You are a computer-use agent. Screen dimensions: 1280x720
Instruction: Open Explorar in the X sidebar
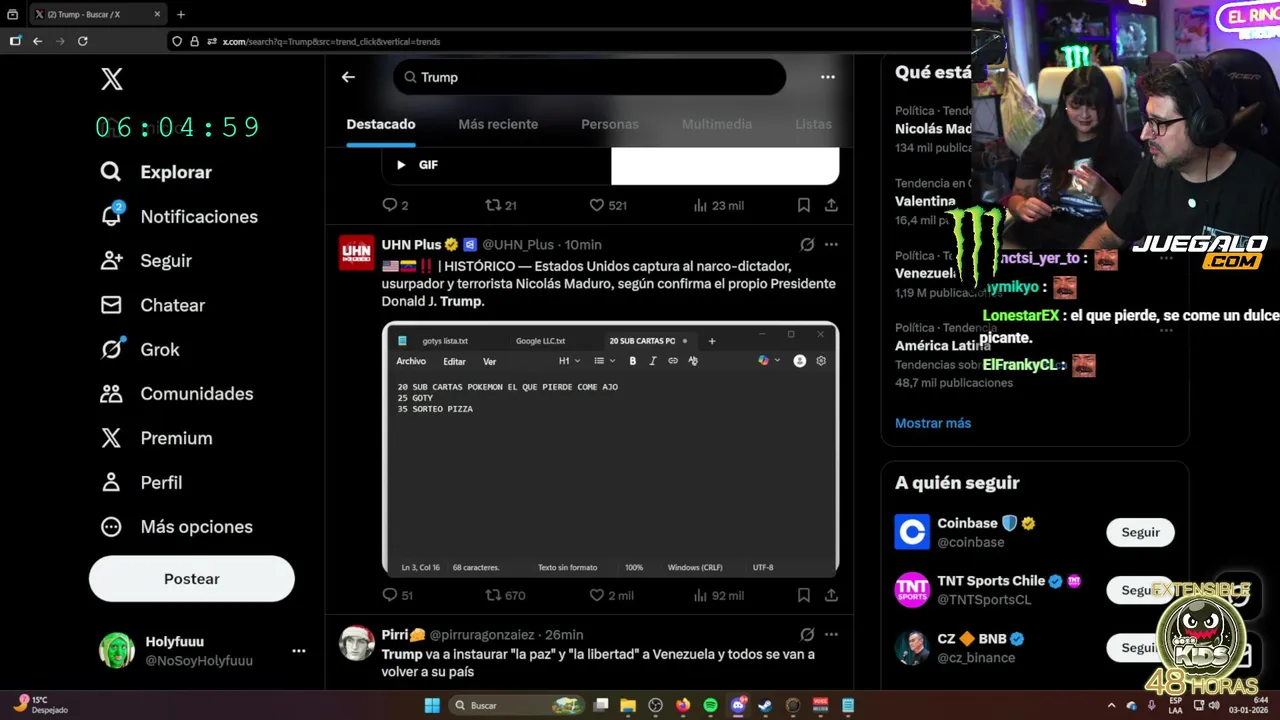click(156, 172)
